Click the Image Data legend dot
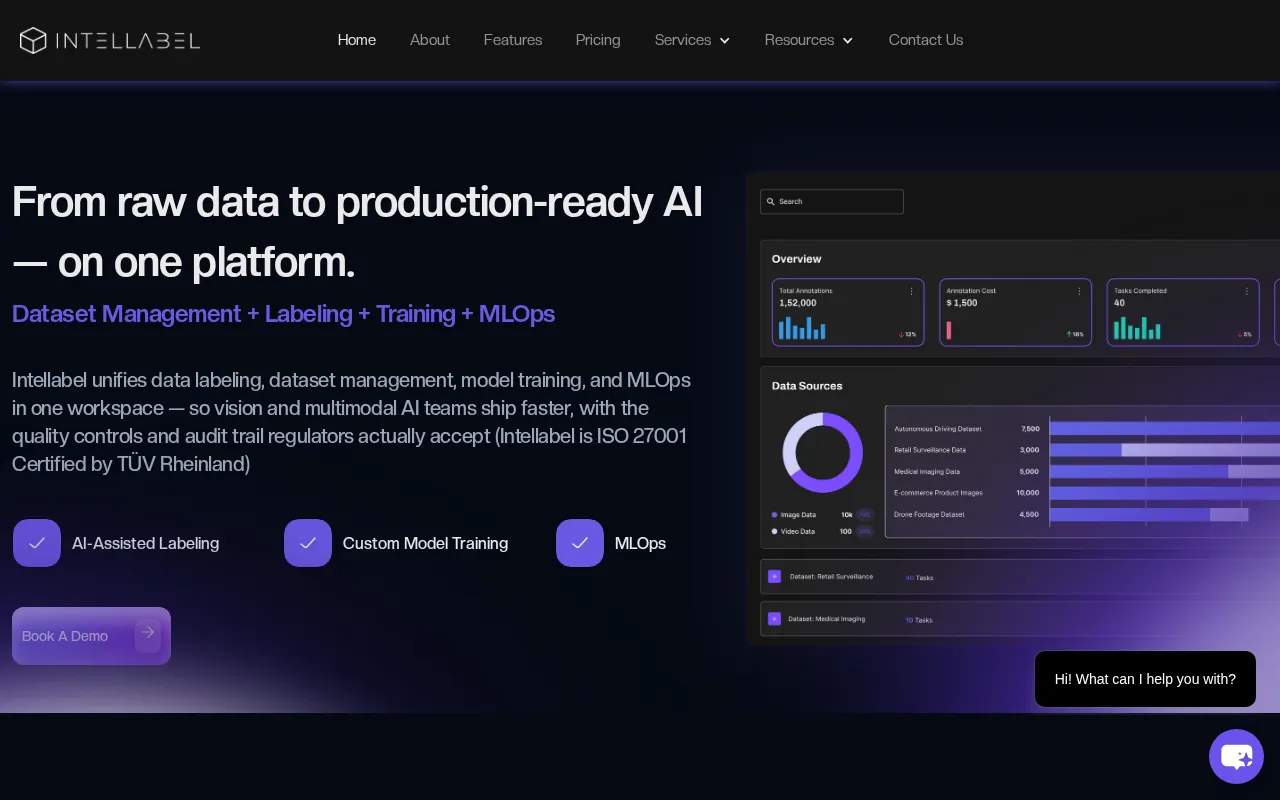 (774, 515)
